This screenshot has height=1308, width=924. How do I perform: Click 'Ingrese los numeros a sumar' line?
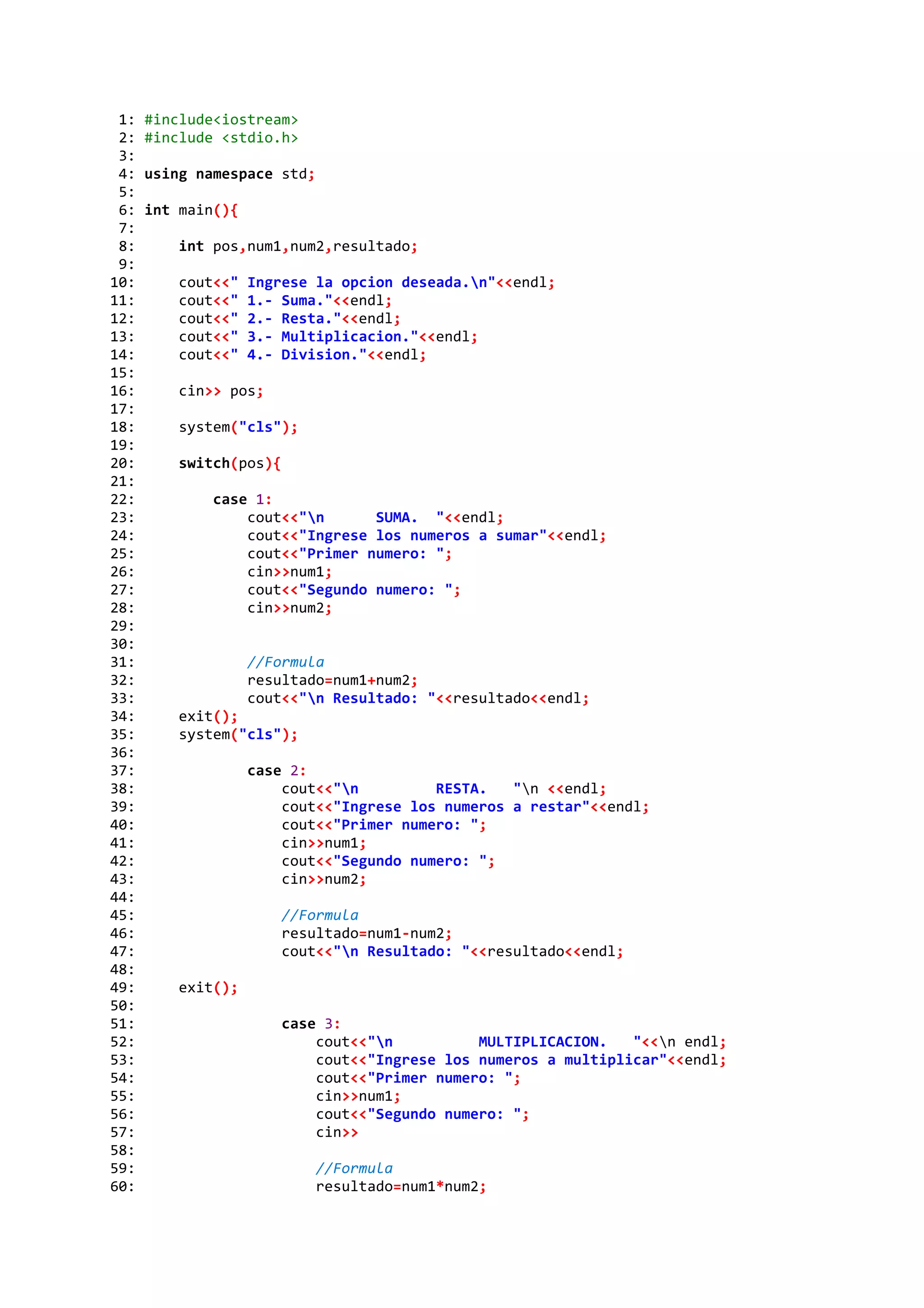[x=426, y=536]
